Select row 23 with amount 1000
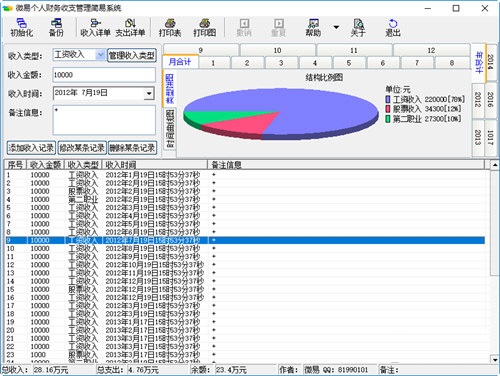500x376 pixels. 245,355
